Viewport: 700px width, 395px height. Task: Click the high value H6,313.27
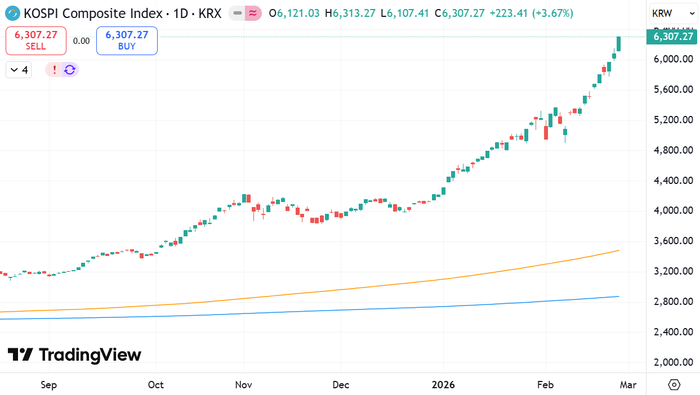point(350,13)
